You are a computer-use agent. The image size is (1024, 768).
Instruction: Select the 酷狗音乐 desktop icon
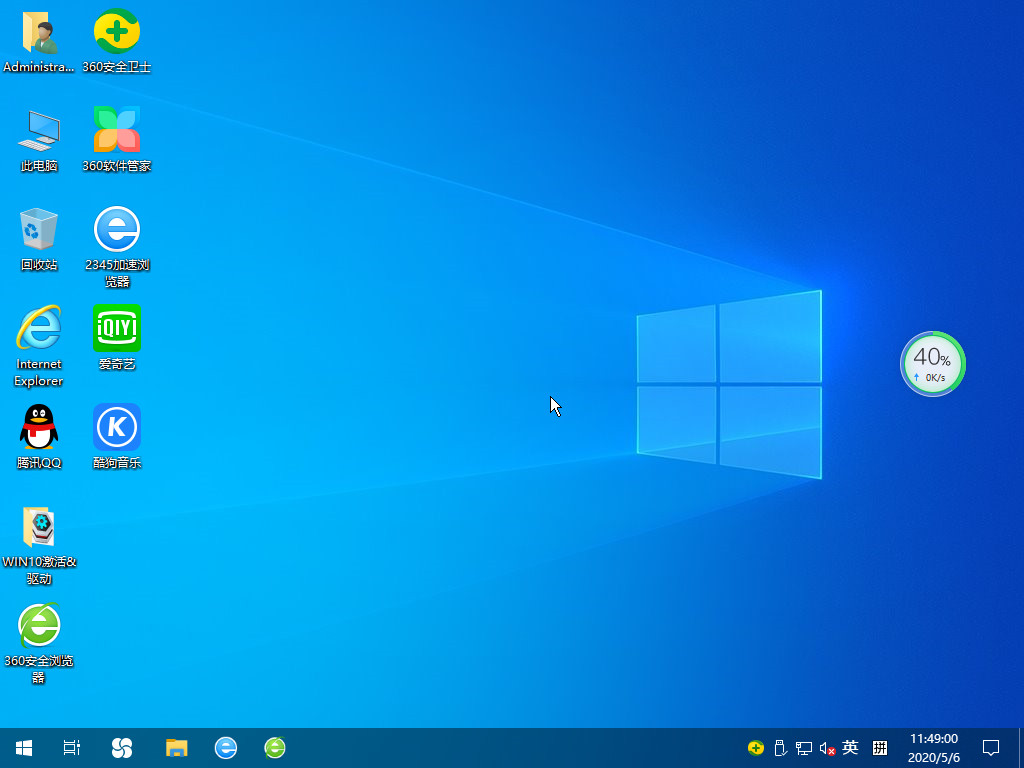tap(117, 428)
